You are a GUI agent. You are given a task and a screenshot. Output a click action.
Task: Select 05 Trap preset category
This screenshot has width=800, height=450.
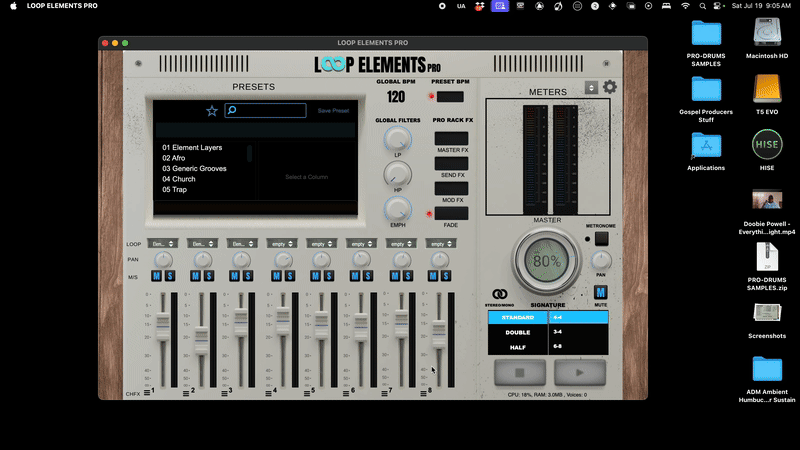pos(174,189)
